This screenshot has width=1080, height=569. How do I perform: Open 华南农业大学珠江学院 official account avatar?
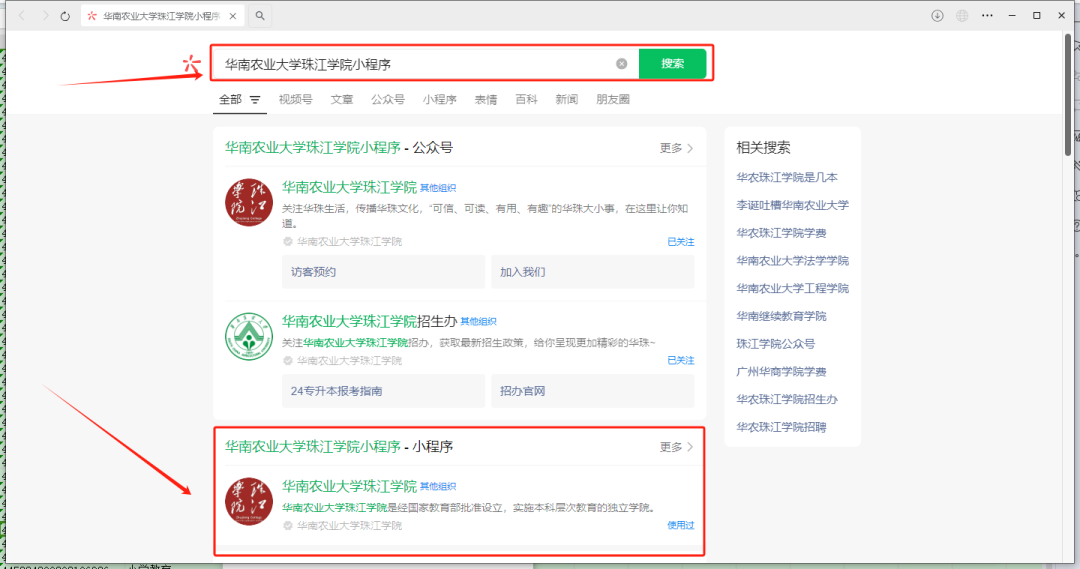pos(249,203)
